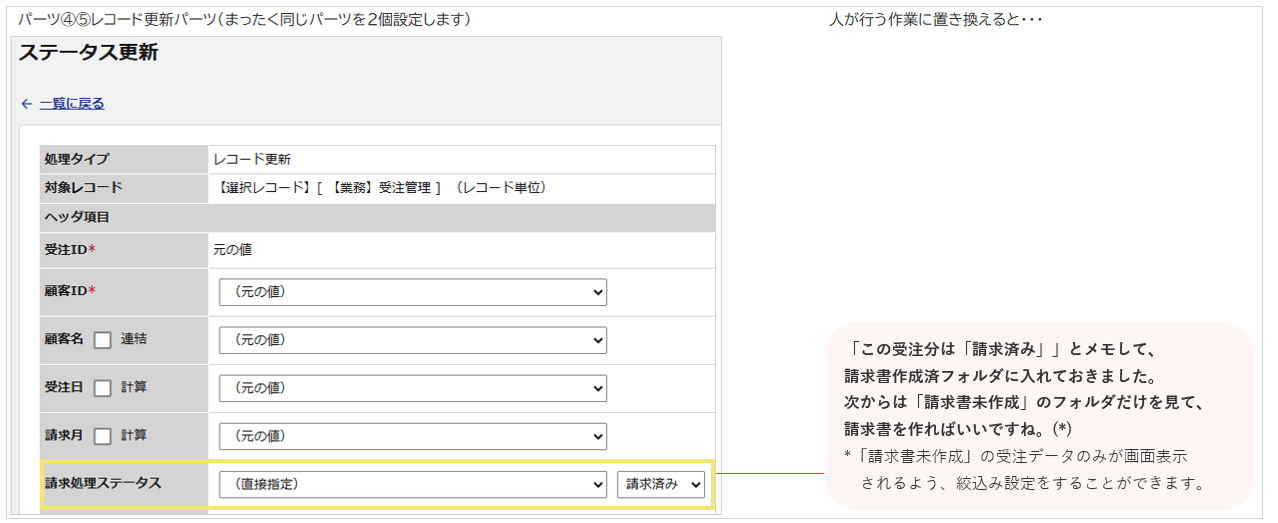Click the 受注ID label
This screenshot has height=523, width=1278.
[x=70, y=250]
